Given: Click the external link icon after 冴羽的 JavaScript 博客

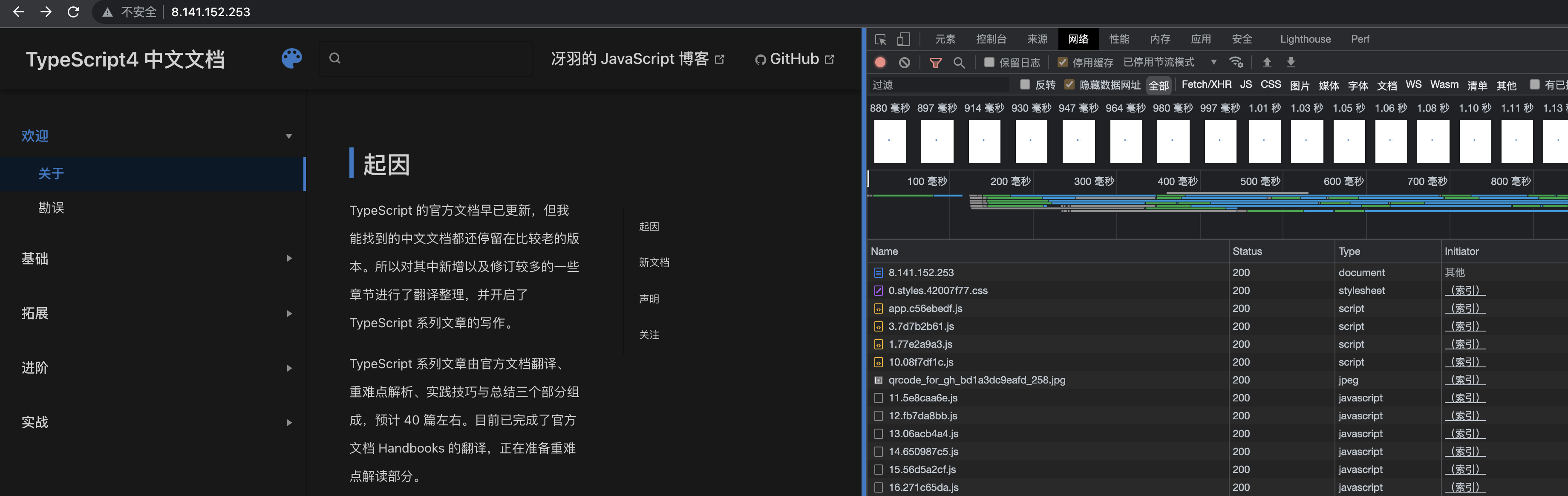Looking at the screenshot, I should tap(720, 59).
